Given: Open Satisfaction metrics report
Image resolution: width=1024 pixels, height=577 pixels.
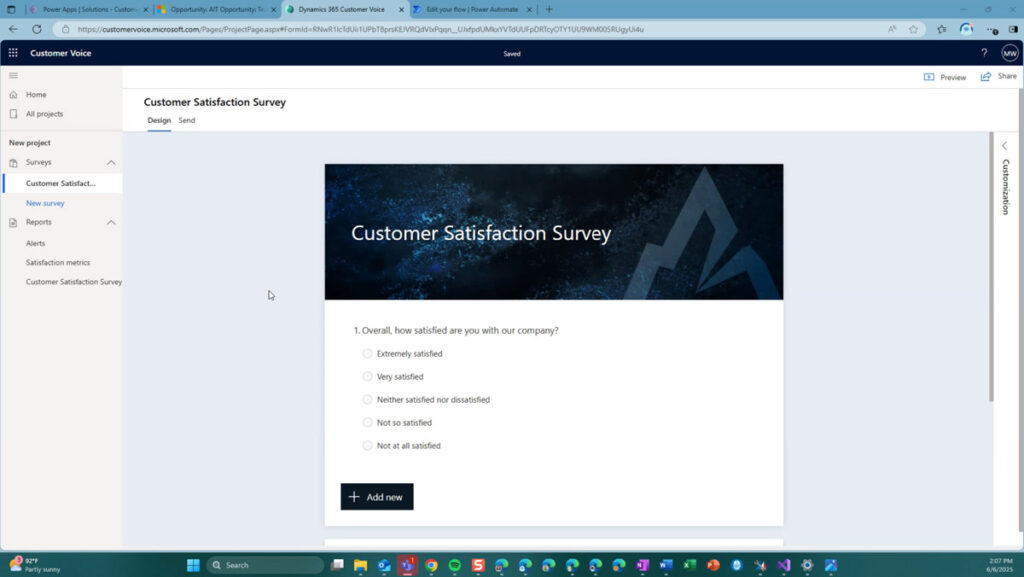Looking at the screenshot, I should click(x=58, y=262).
